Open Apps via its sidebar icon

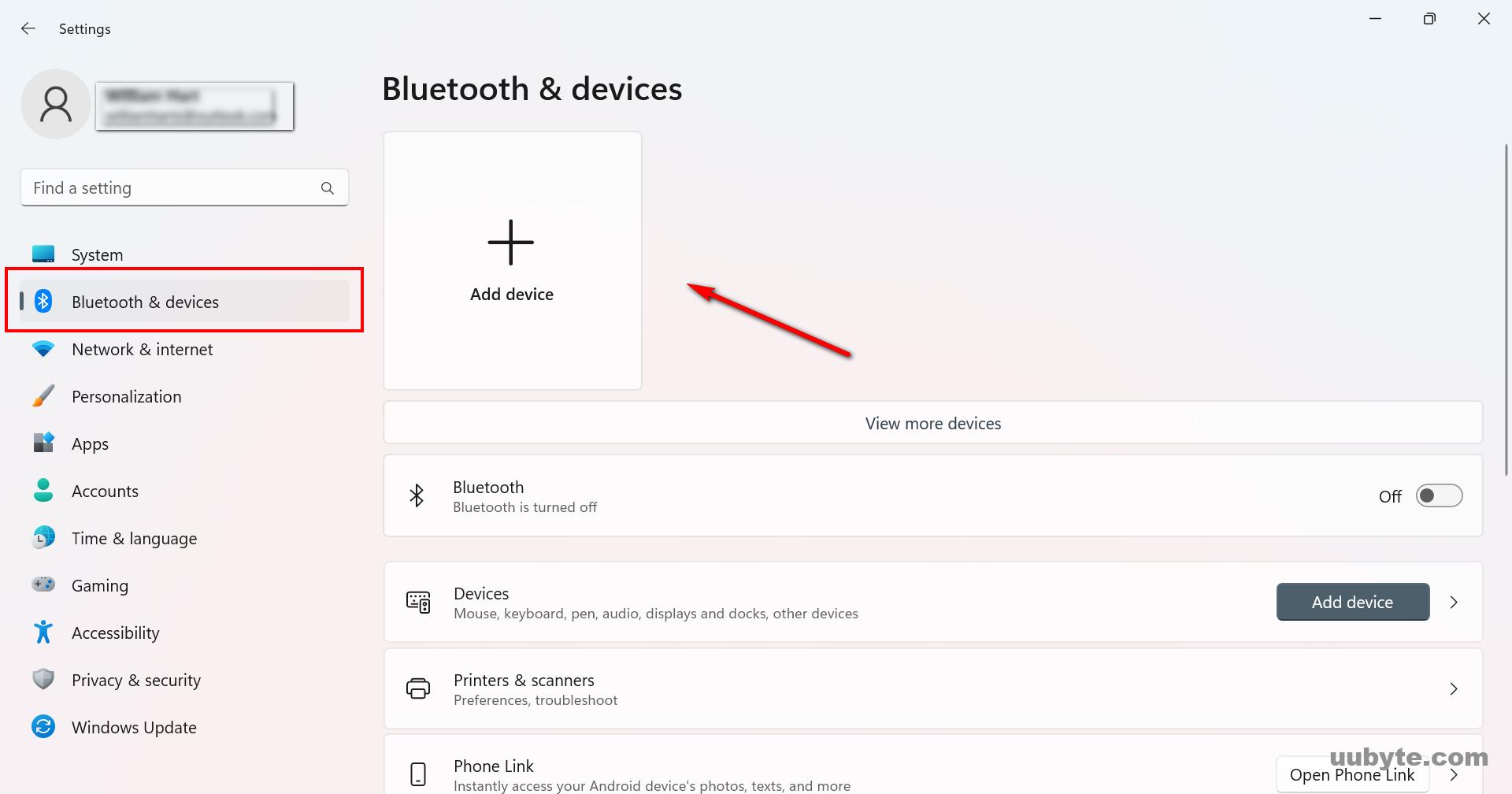pyautogui.click(x=43, y=443)
